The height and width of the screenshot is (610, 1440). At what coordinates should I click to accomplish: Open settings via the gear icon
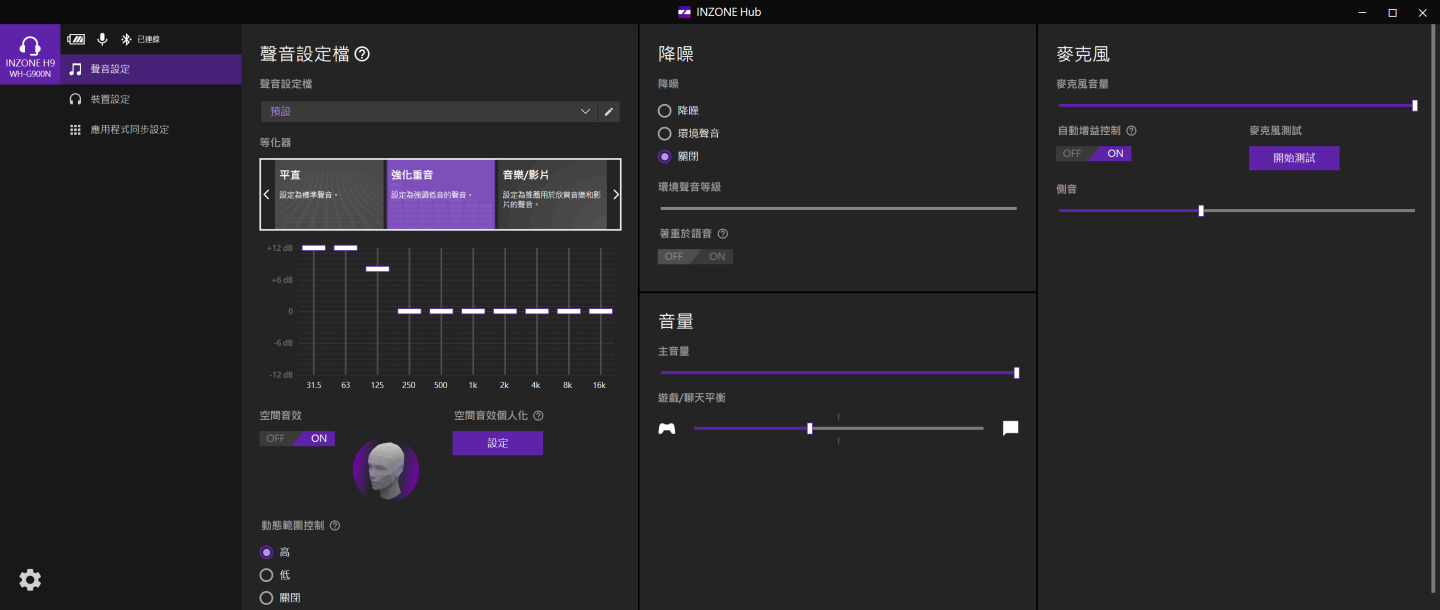30,579
